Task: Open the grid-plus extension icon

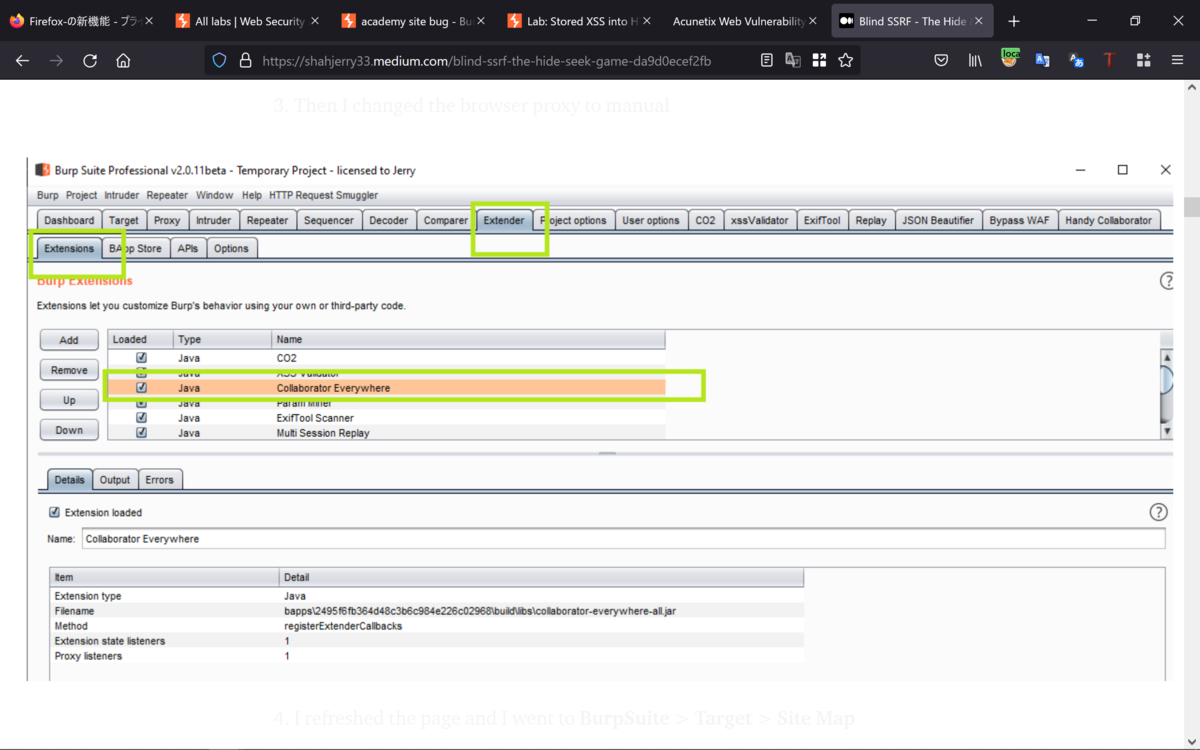Action: 1143,61
